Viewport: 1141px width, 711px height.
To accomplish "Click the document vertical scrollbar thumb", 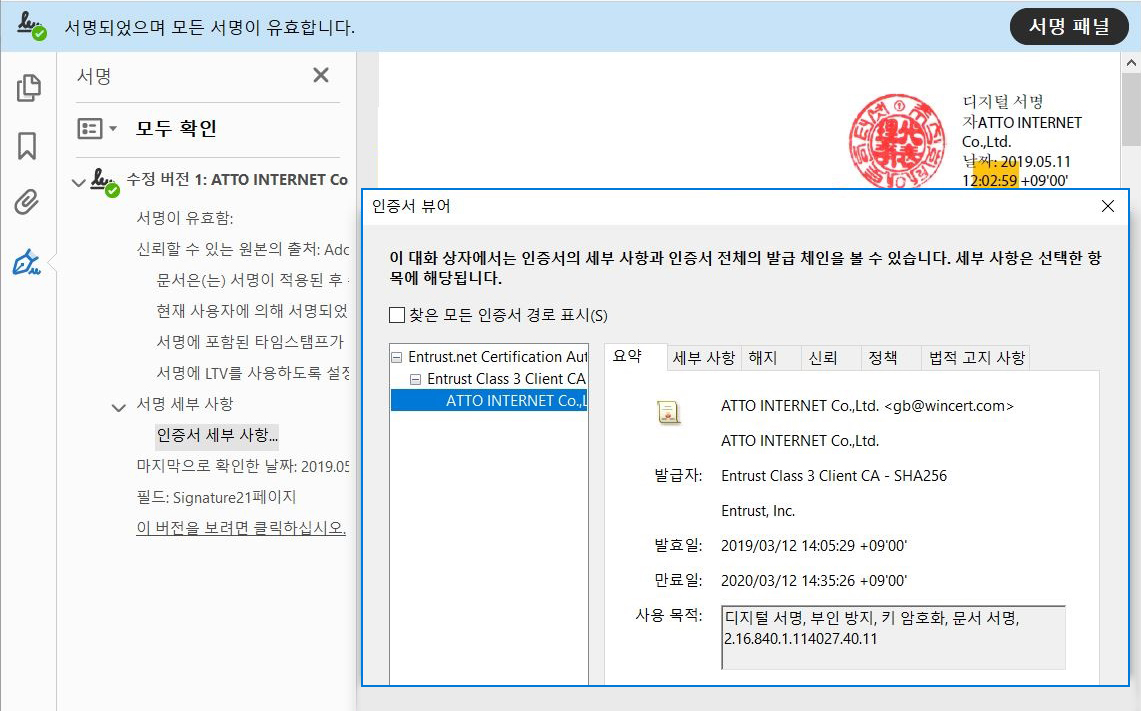I will [1131, 109].
